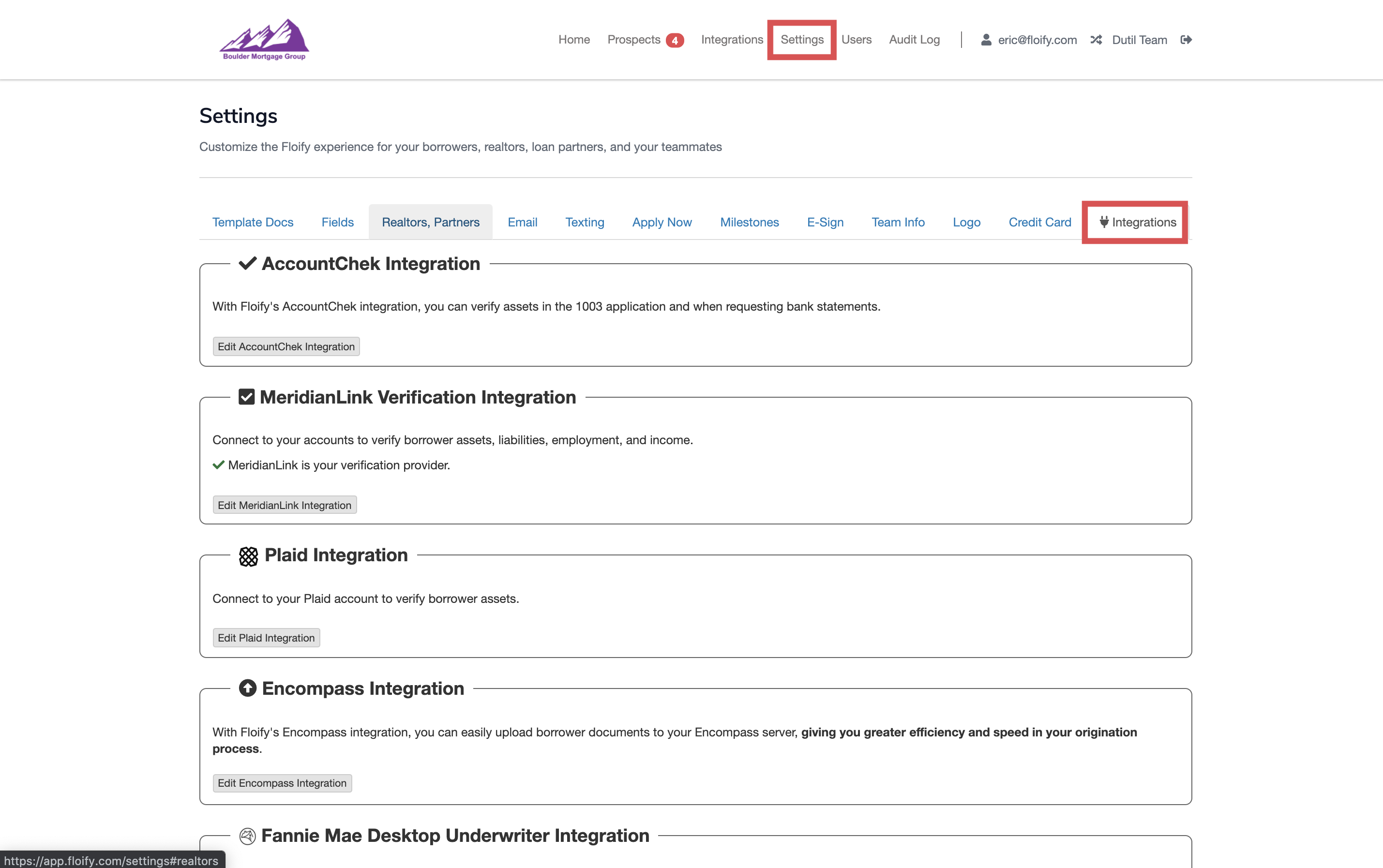Screen dimensions: 1383x868
Task: Open Prospects in the top navigation
Action: (x=634, y=40)
